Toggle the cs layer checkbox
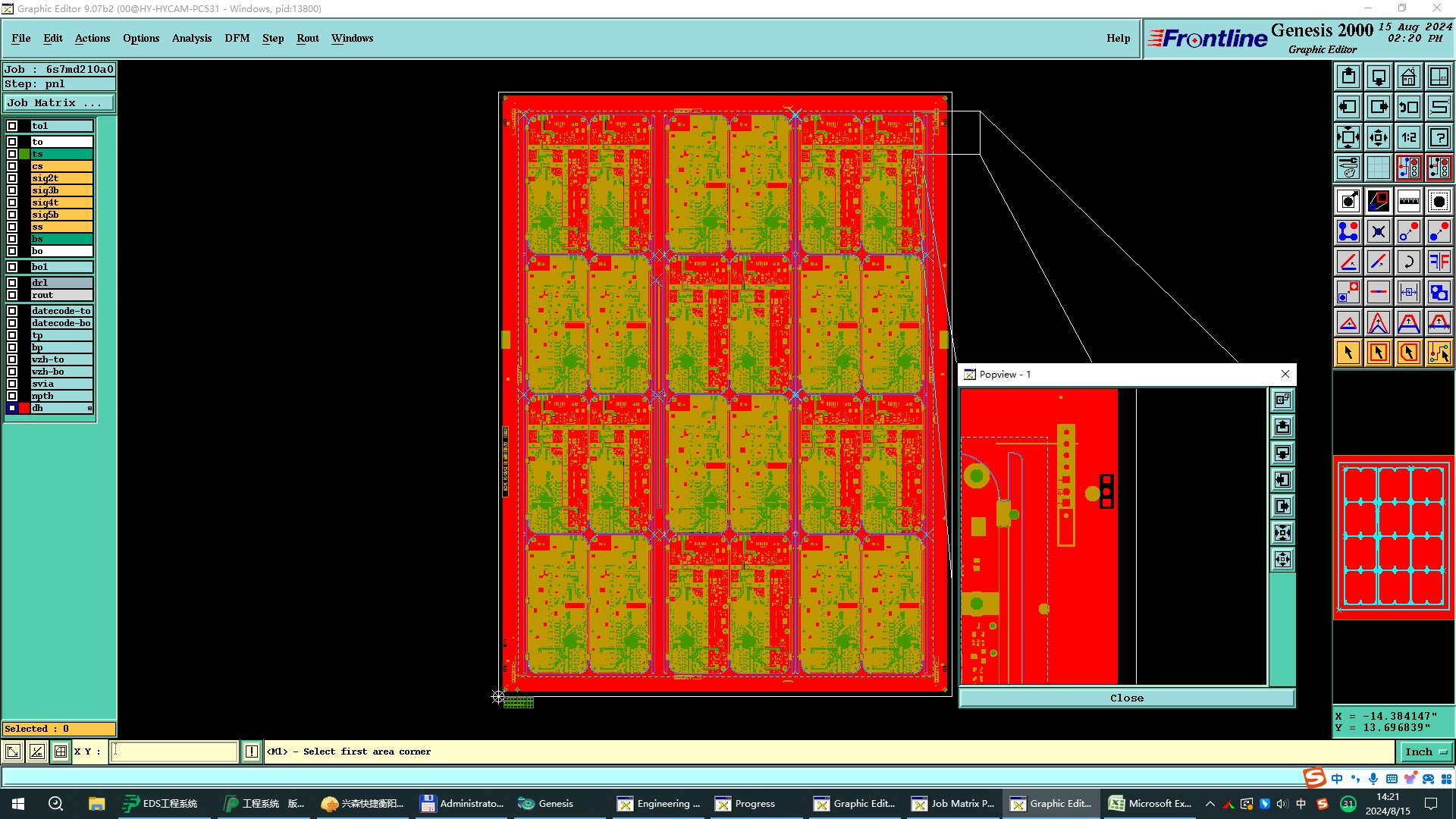This screenshot has width=1456, height=819. coord(12,166)
